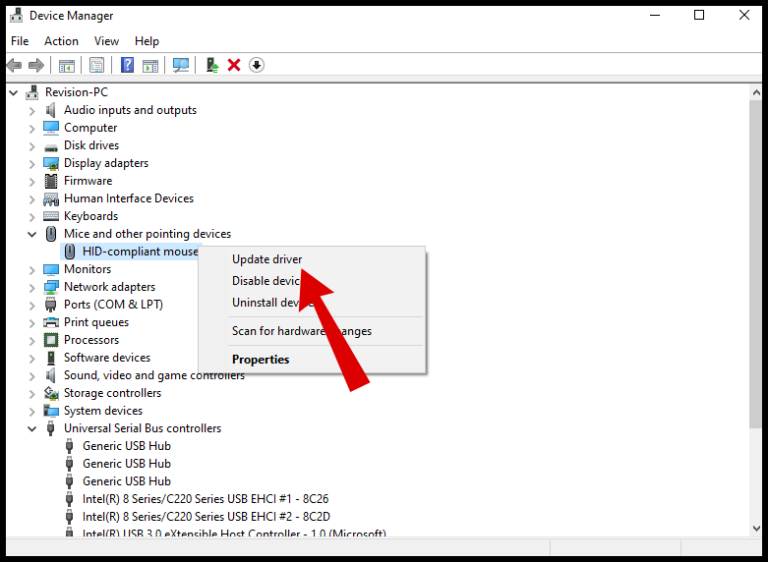
Task: Select Properties in the context menu
Action: [261, 359]
